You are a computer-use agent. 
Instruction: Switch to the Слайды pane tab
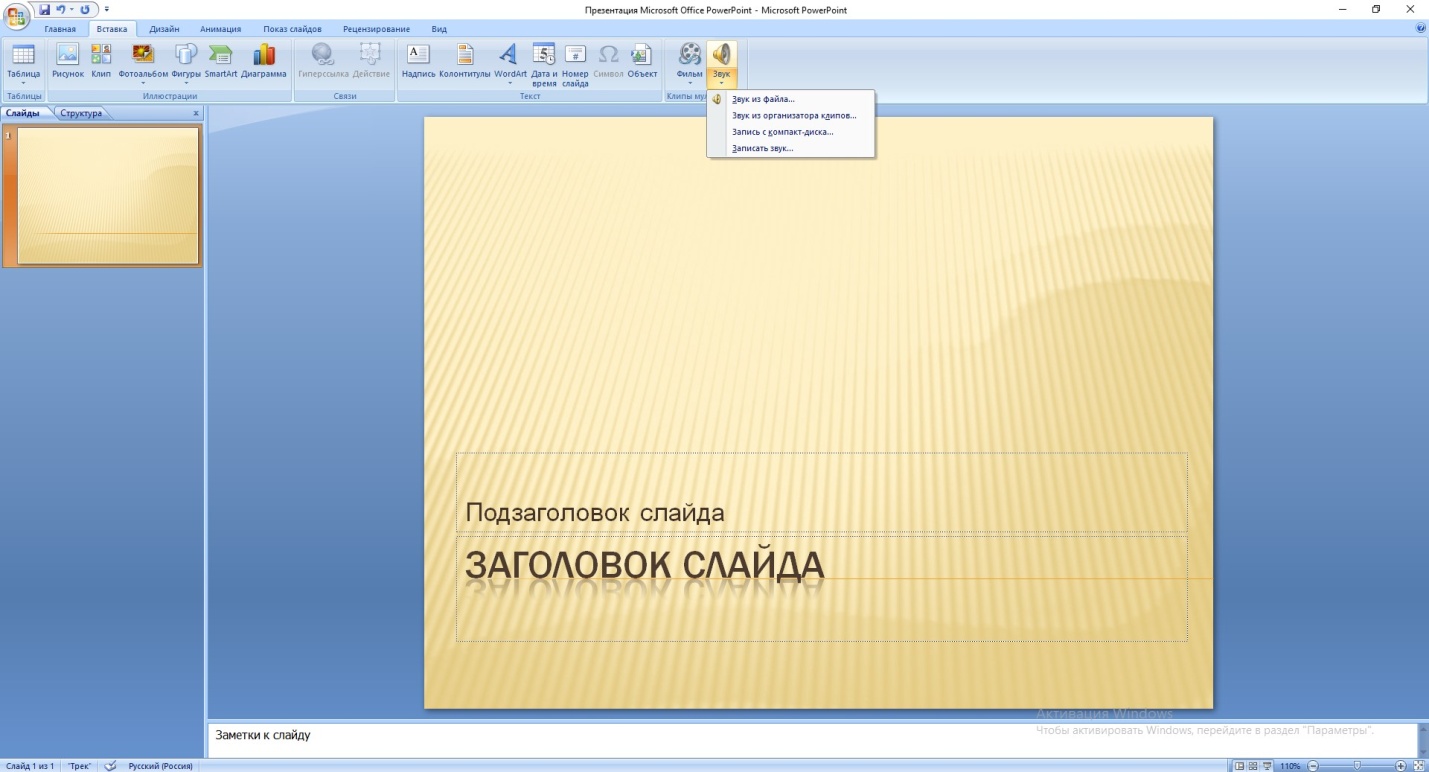23,113
